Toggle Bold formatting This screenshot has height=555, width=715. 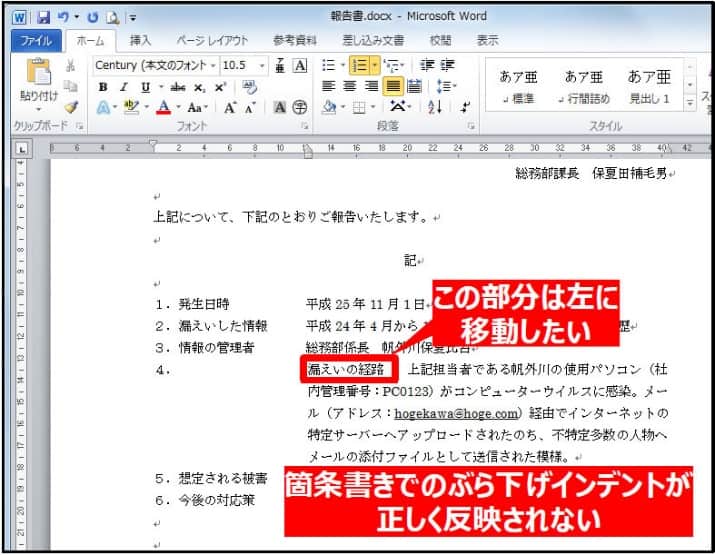tap(103, 87)
